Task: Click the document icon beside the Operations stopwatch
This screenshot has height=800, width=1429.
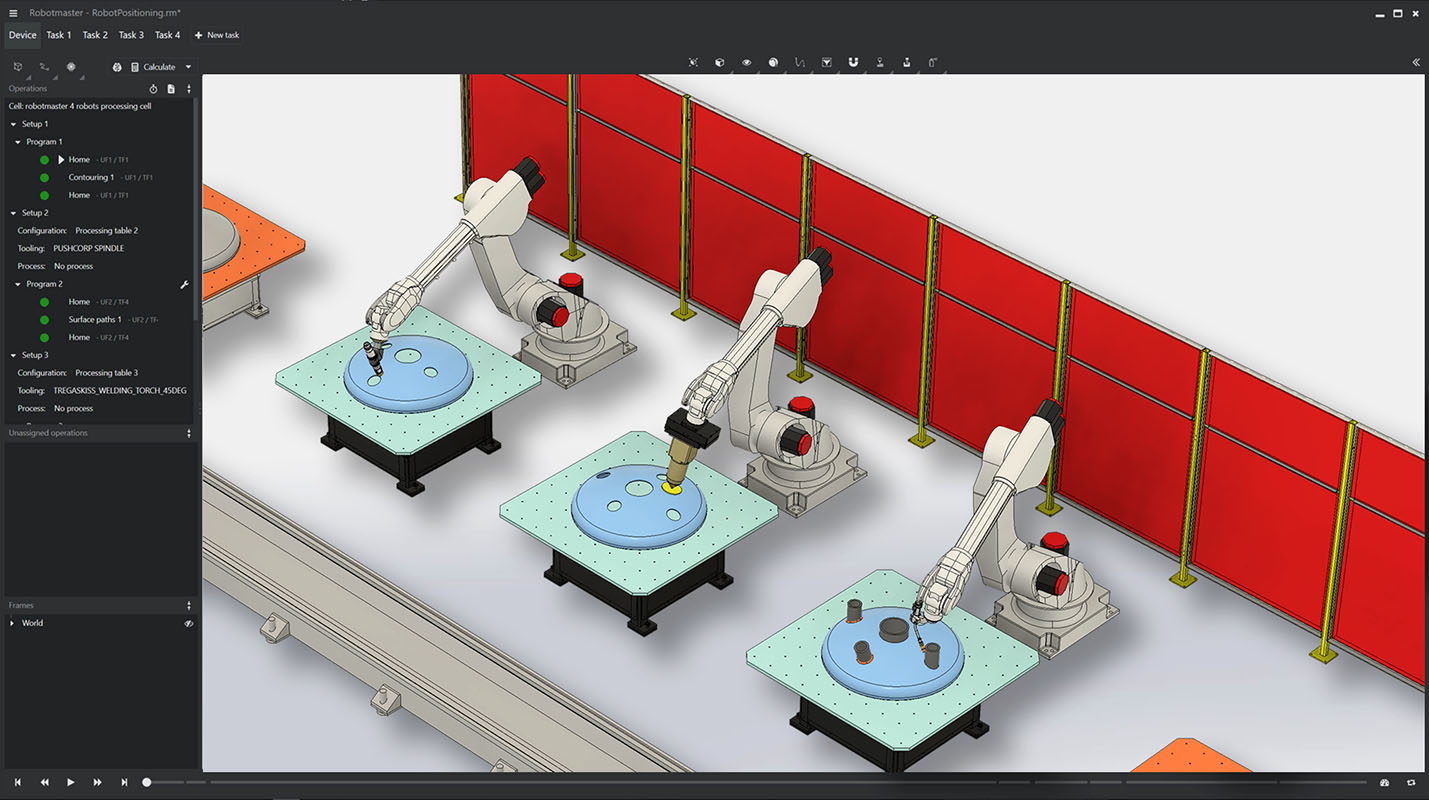Action: 170,88
